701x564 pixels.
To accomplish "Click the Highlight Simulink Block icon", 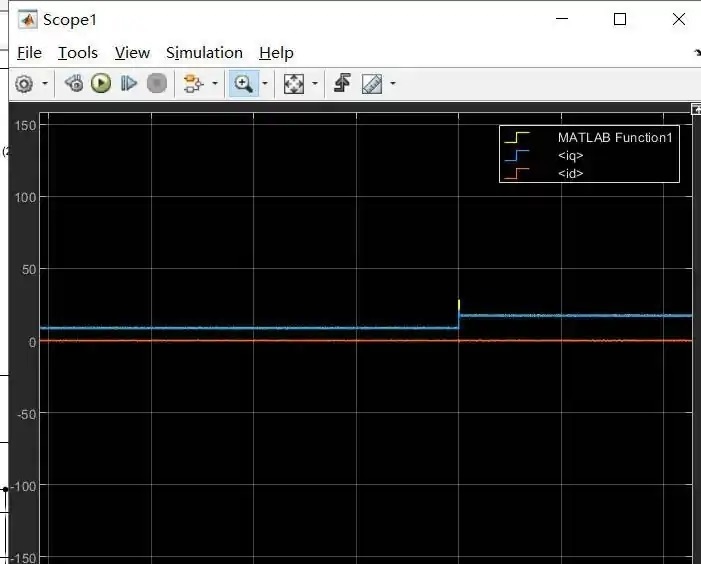I will (x=193, y=84).
